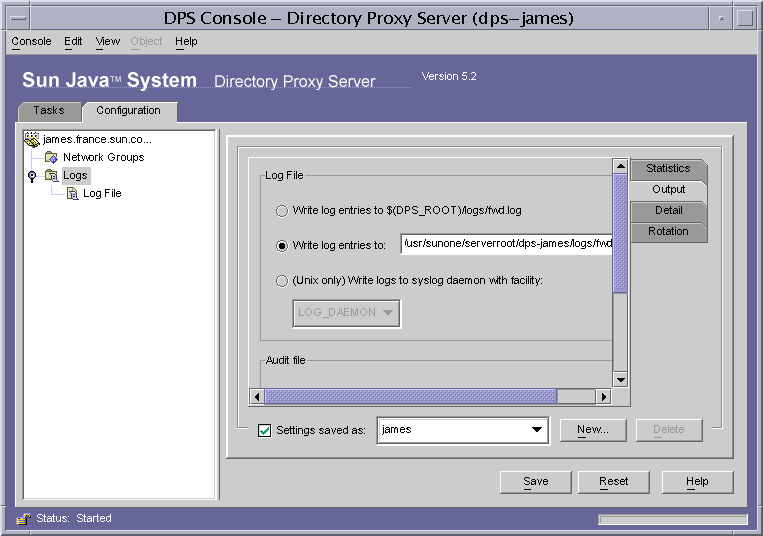Screen dimensions: 763x536
Task: Open the Edit menu
Action: (x=73, y=41)
